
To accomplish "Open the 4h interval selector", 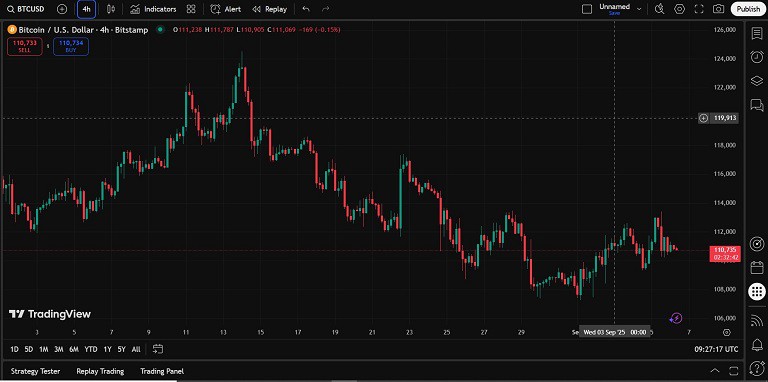I will point(86,9).
